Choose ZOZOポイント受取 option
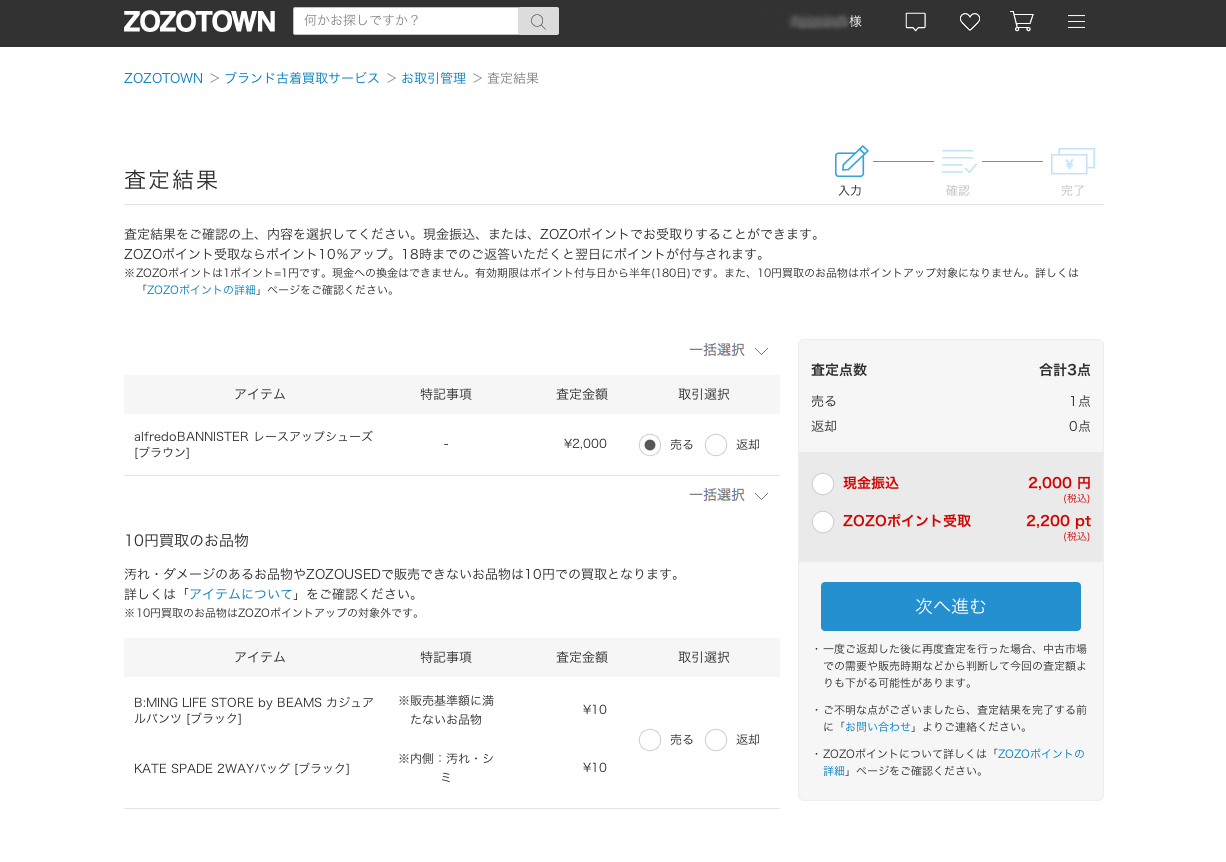This screenshot has width=1226, height=862. point(823,522)
